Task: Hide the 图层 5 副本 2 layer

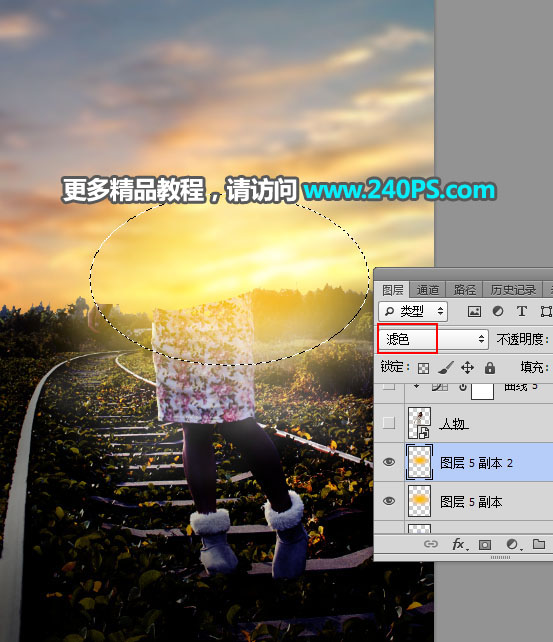Action: click(x=388, y=462)
